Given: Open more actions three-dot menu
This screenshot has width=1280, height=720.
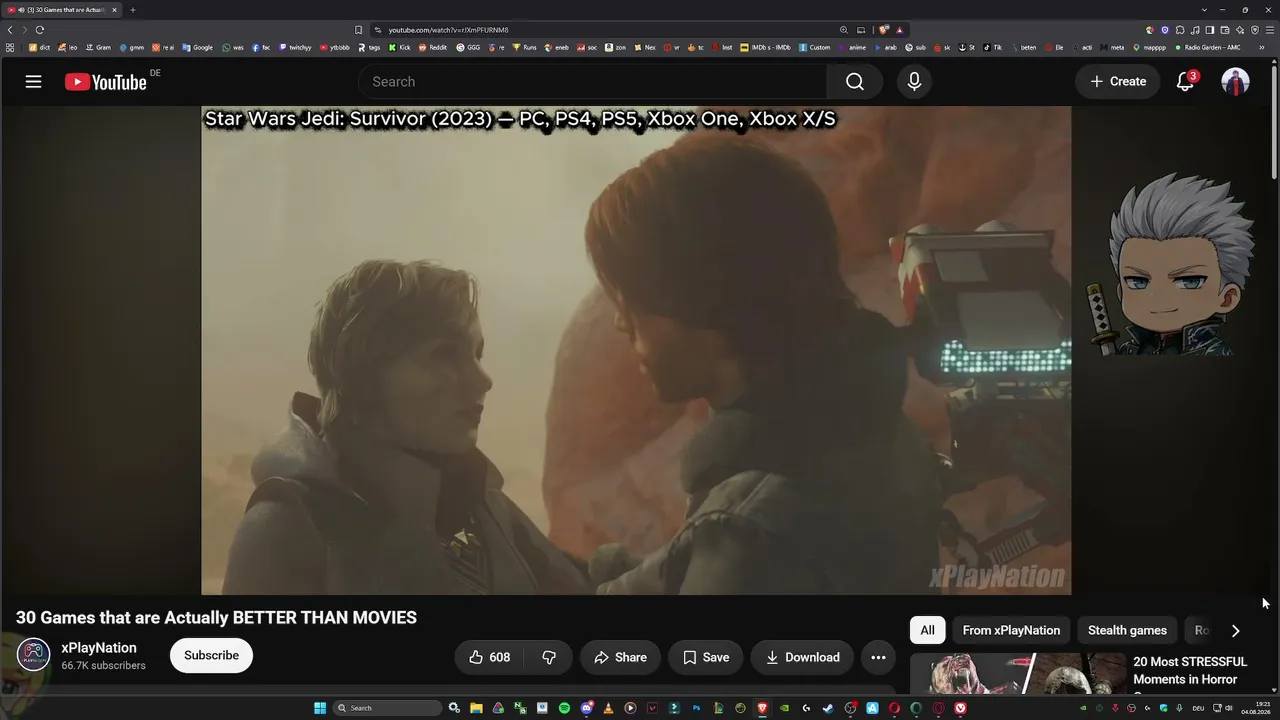Looking at the screenshot, I should coord(878,657).
